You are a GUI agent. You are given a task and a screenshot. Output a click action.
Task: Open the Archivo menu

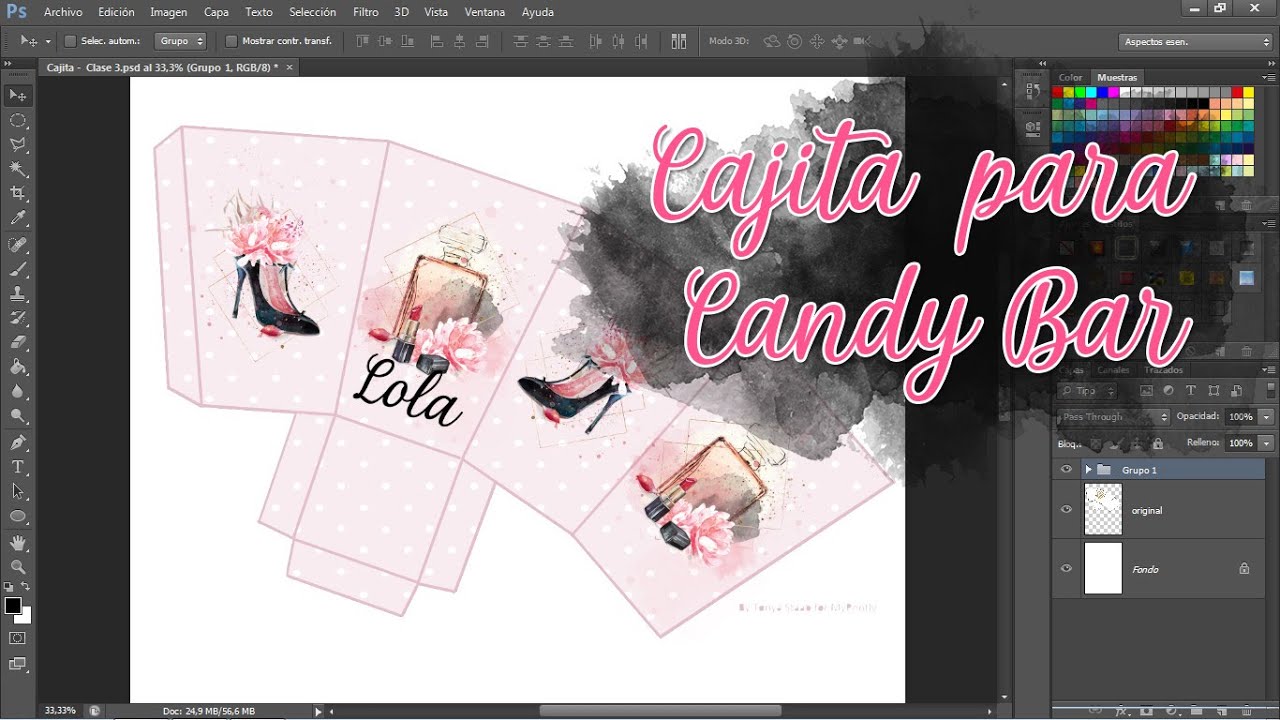tap(63, 12)
